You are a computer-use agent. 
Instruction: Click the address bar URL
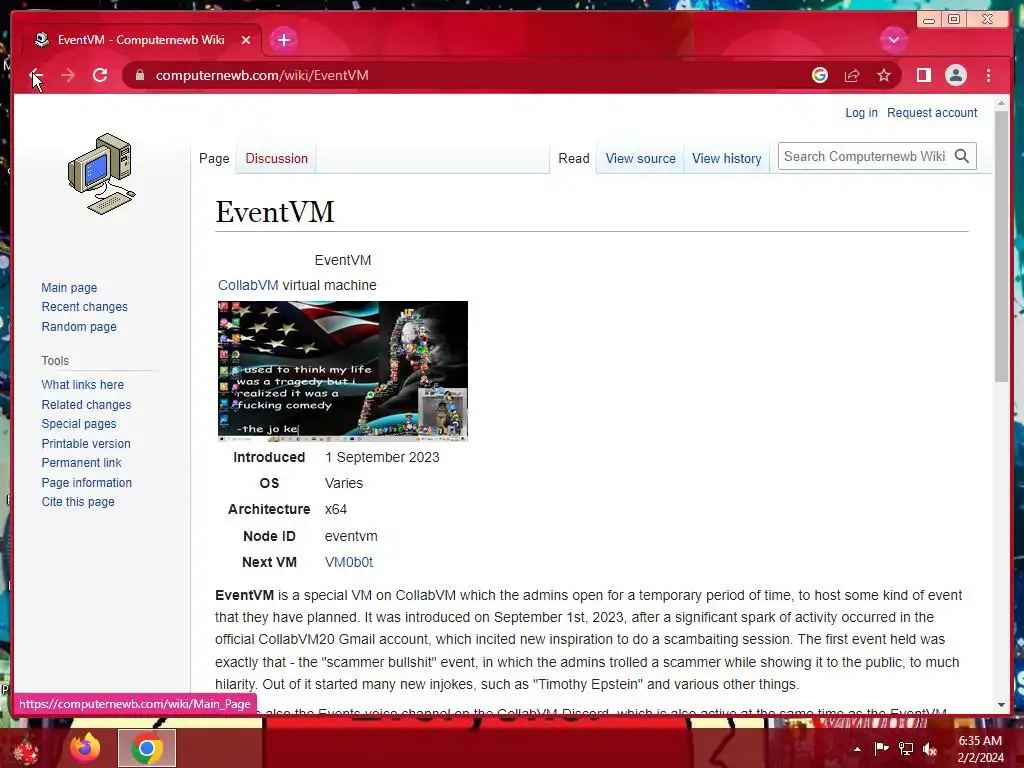[262, 75]
